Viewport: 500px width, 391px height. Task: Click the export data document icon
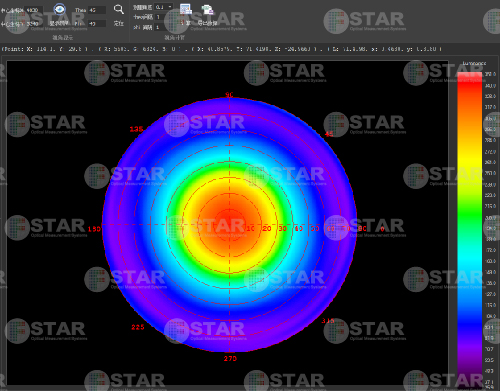(207, 10)
